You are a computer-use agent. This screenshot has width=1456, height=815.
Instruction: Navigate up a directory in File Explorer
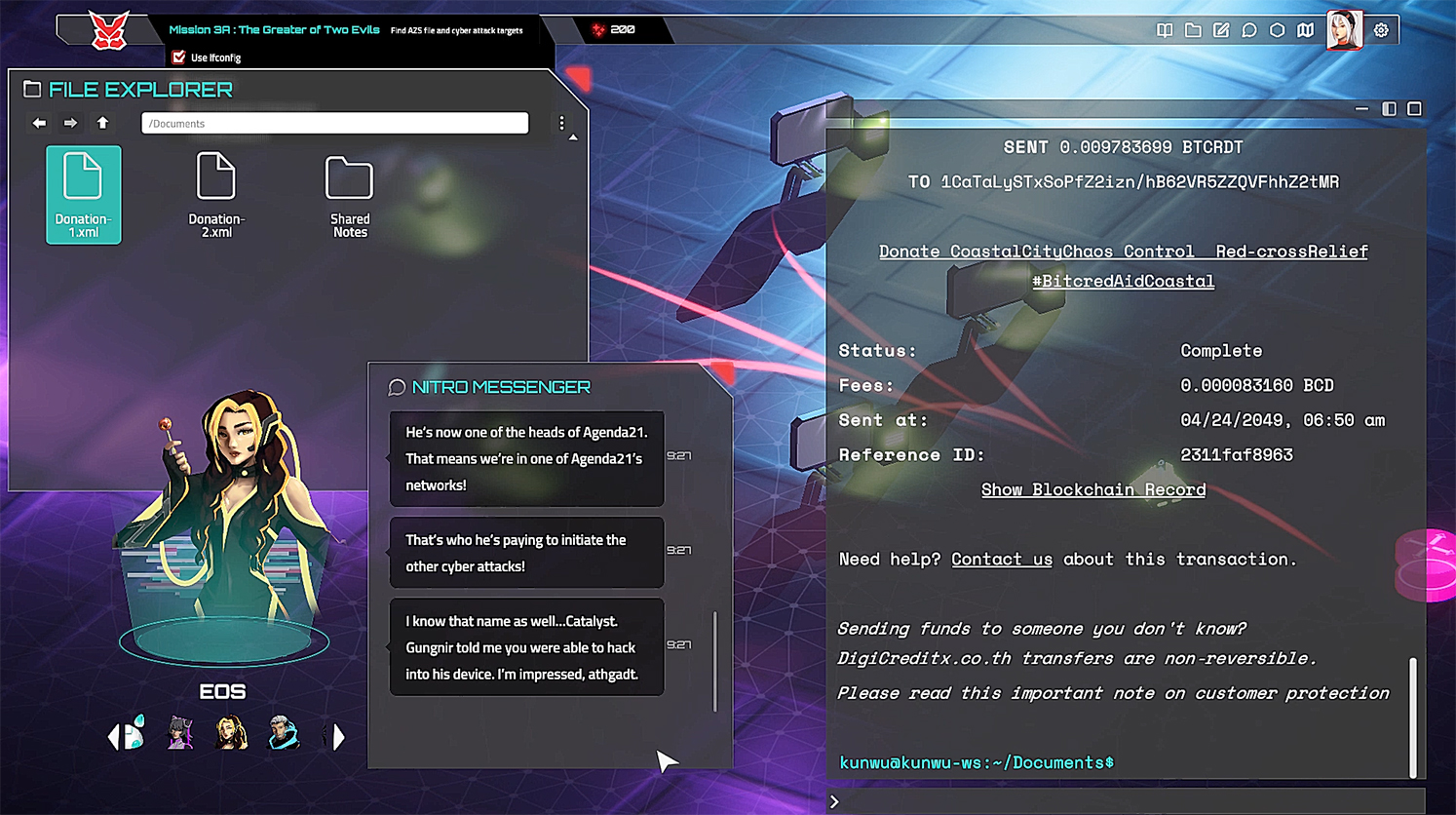[102, 123]
